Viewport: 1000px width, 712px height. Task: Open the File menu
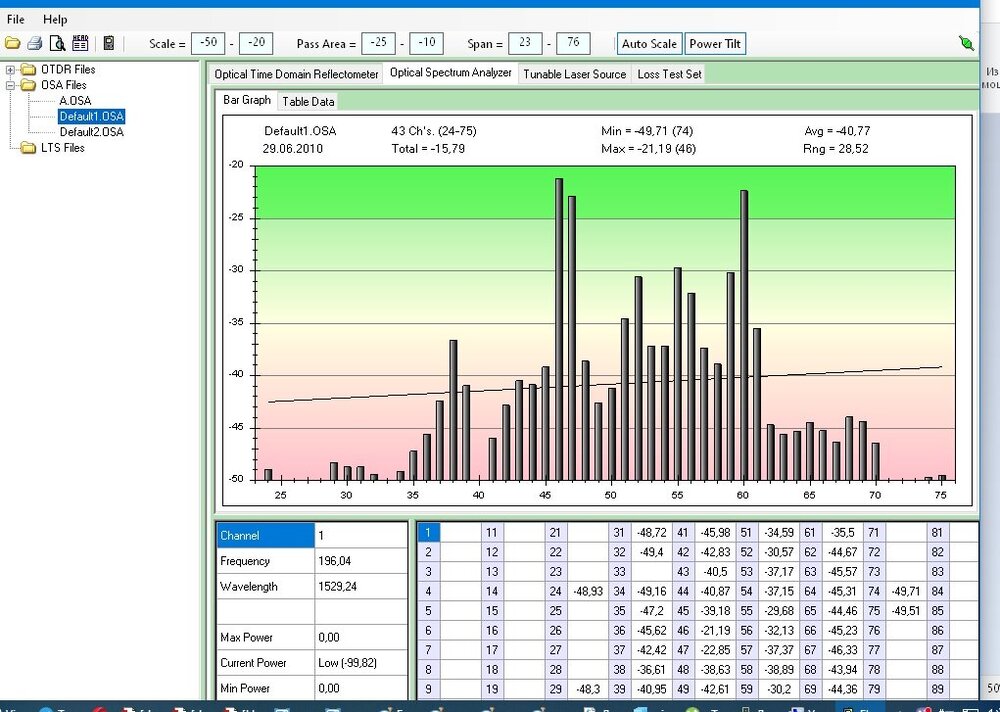pyautogui.click(x=16, y=19)
